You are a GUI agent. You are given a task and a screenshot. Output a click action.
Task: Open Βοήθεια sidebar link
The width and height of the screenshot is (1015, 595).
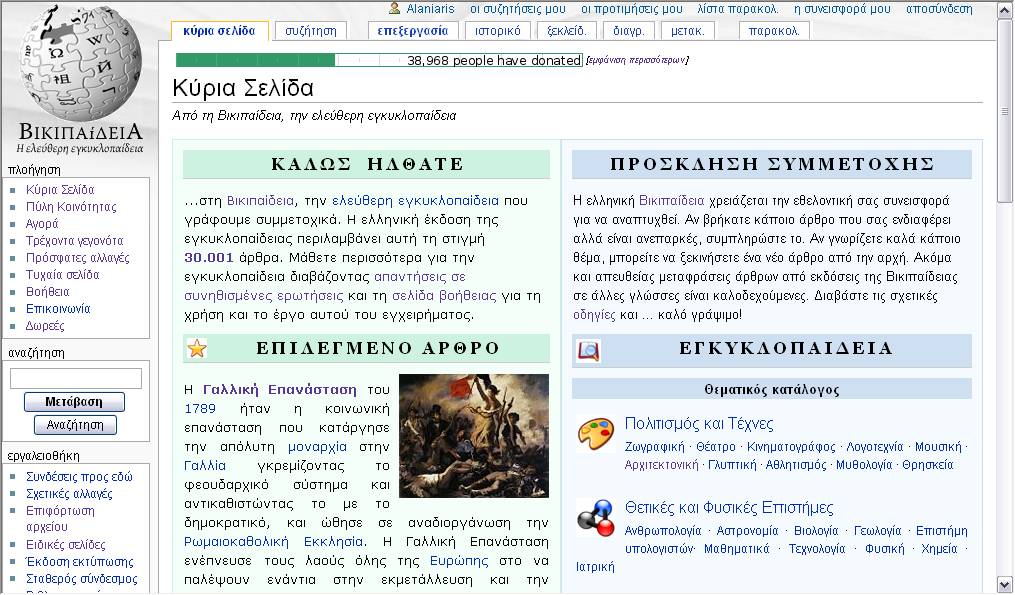coord(48,291)
